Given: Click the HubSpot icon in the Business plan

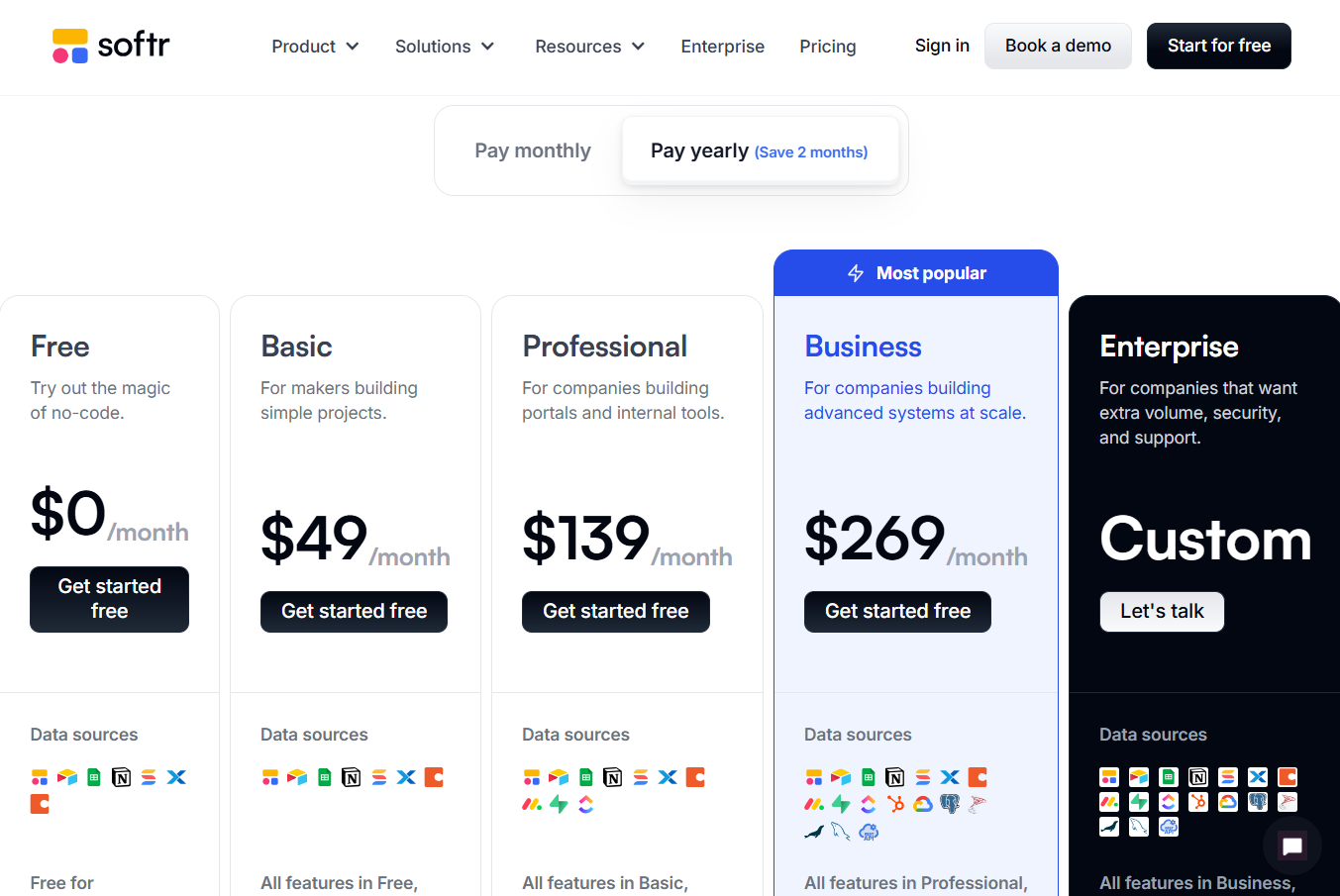Looking at the screenshot, I should 895,804.
